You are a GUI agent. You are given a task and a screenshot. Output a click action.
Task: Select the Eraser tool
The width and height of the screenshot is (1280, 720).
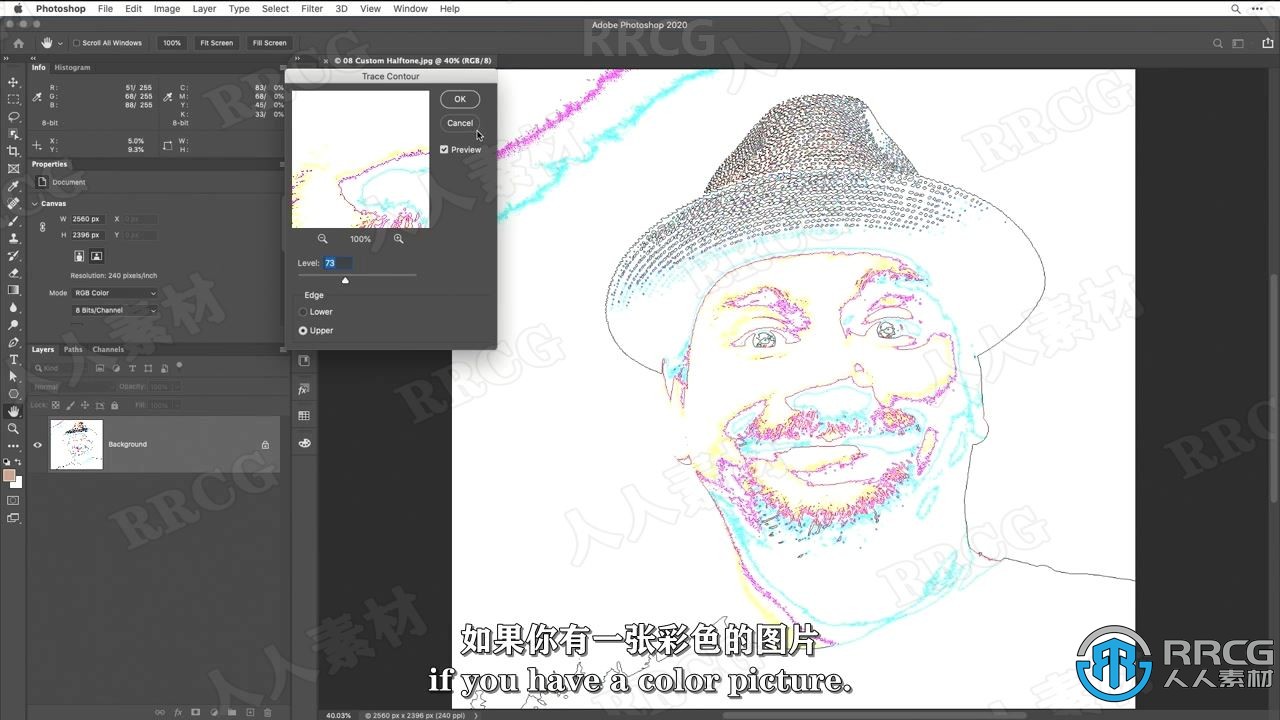pos(13,272)
